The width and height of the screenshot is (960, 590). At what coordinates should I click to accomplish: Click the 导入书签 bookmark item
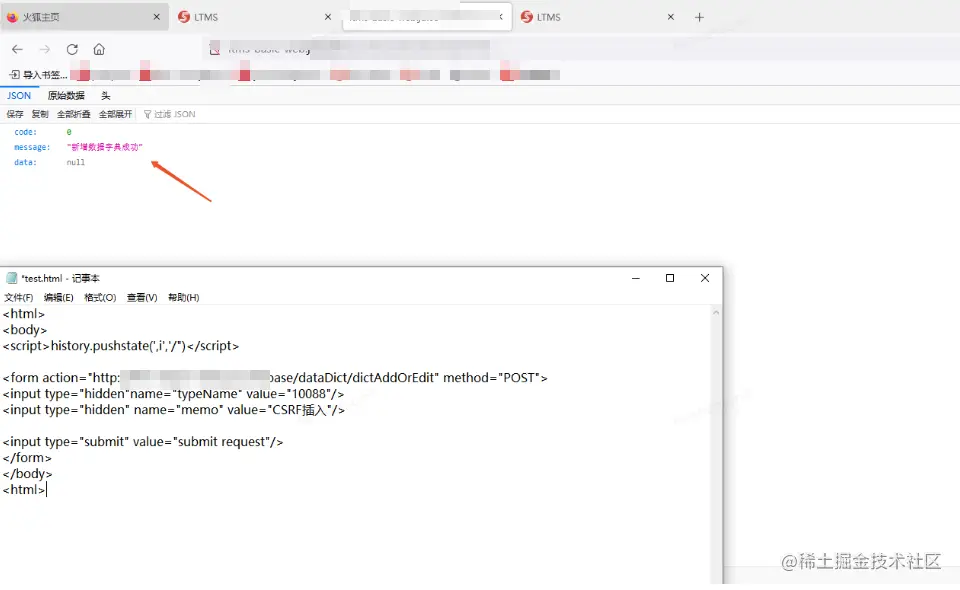(x=38, y=75)
